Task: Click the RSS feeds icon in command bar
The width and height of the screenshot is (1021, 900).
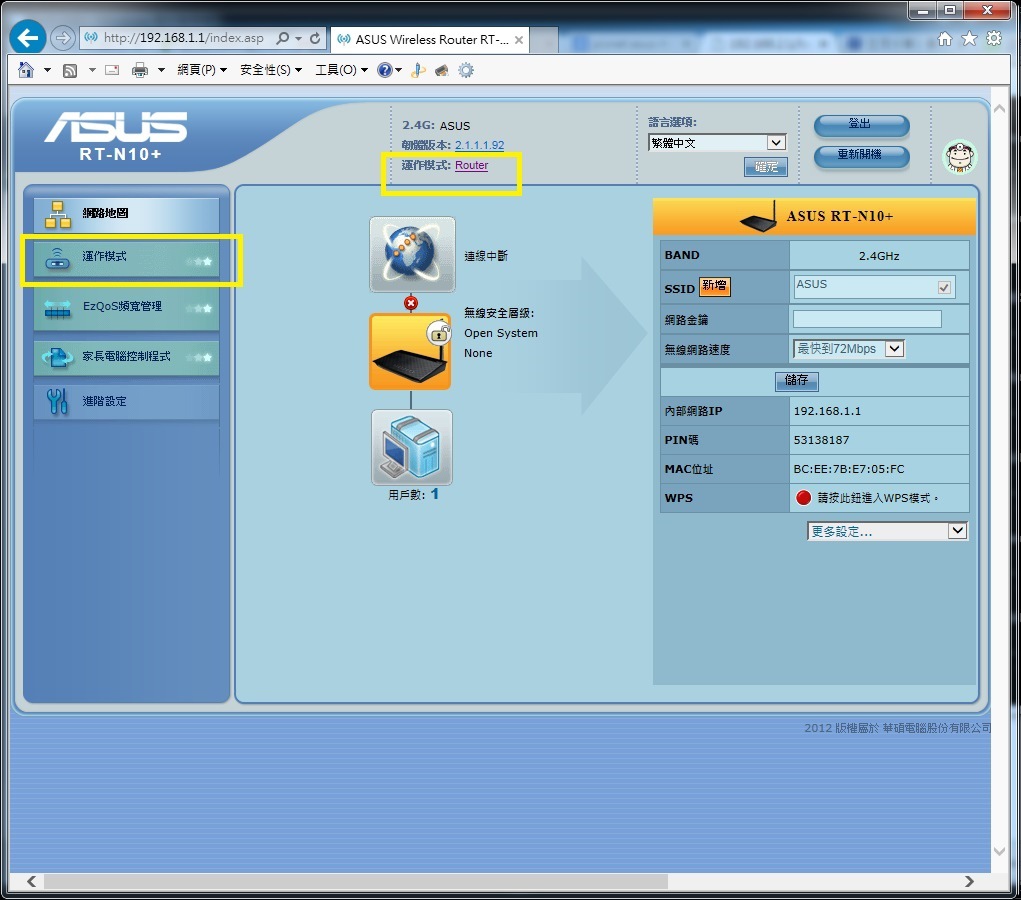Action: click(x=70, y=70)
